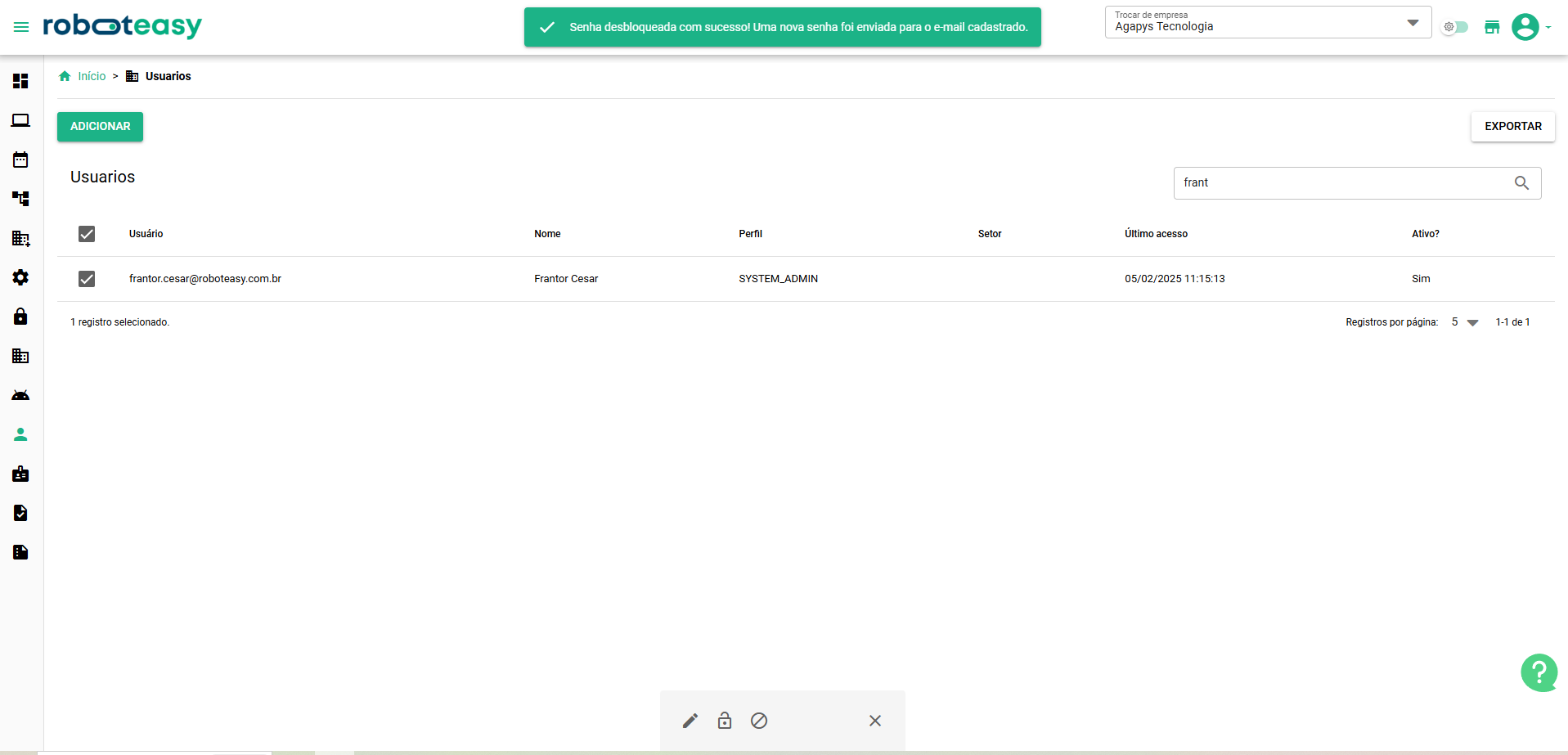Image resolution: width=1568 pixels, height=755 pixels.
Task: Click the block user icon in bottom toolbar
Action: point(759,721)
